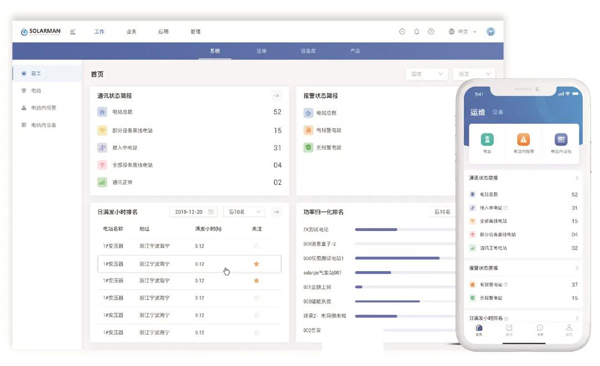
Task: Click the first power ranking bar
Action: tap(376, 229)
